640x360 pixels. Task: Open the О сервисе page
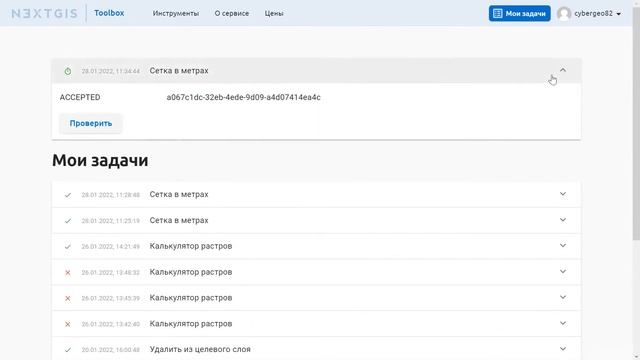(232, 13)
